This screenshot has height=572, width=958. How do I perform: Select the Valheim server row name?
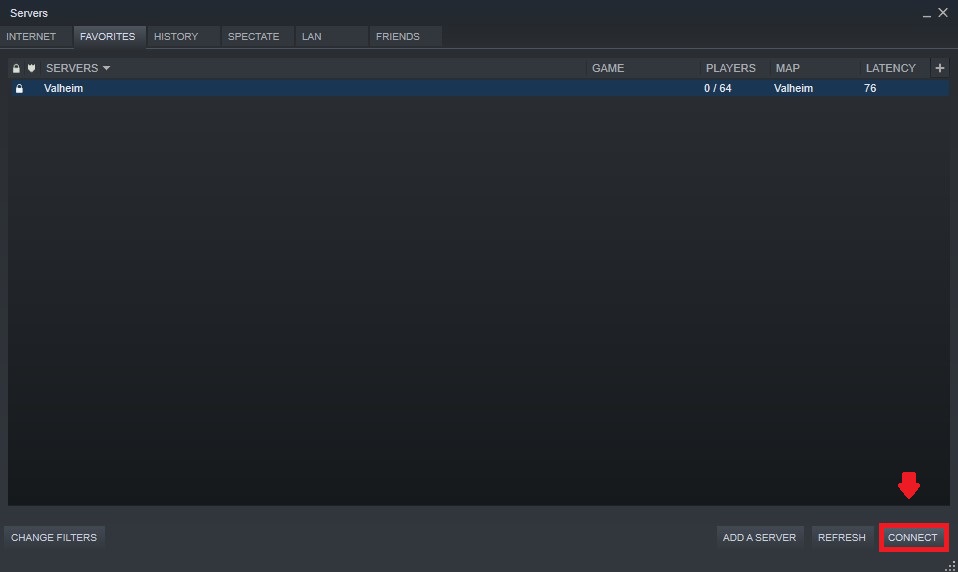[64, 88]
